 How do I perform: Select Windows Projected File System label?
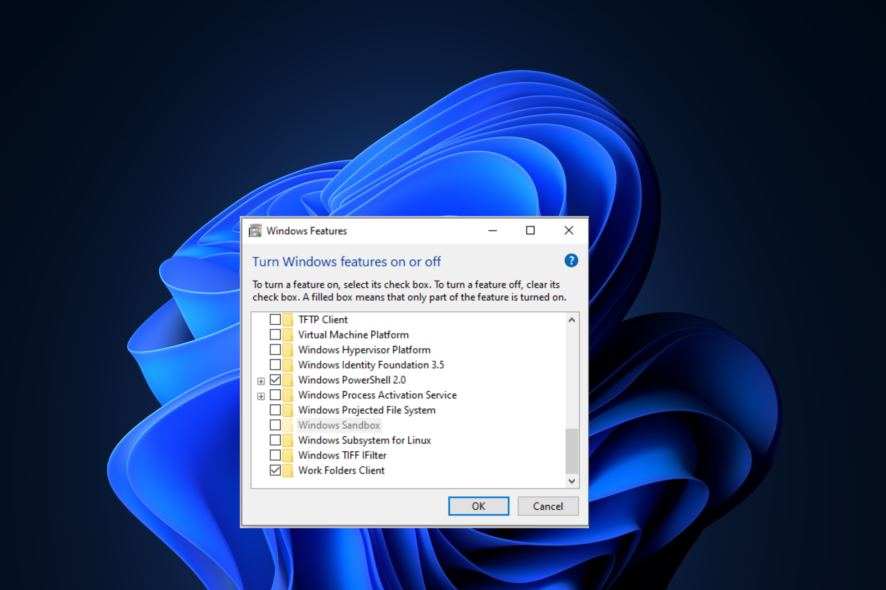(367, 410)
